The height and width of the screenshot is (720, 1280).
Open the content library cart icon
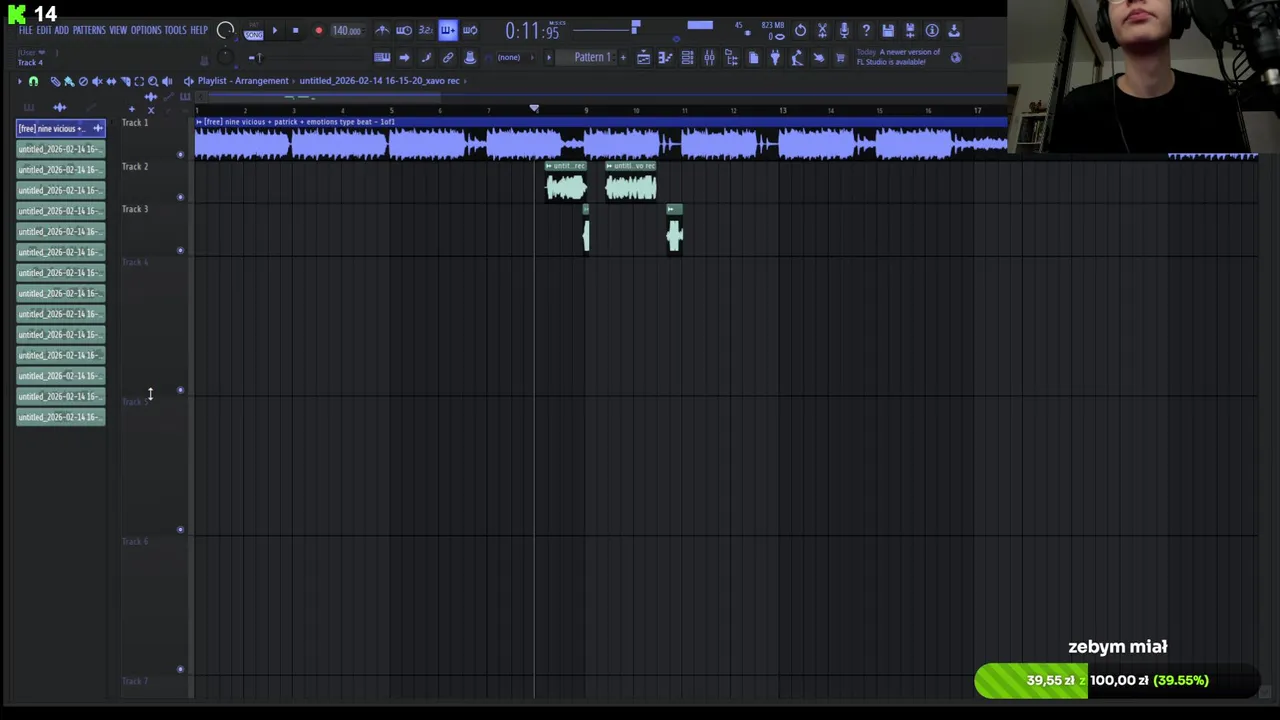[841, 57]
